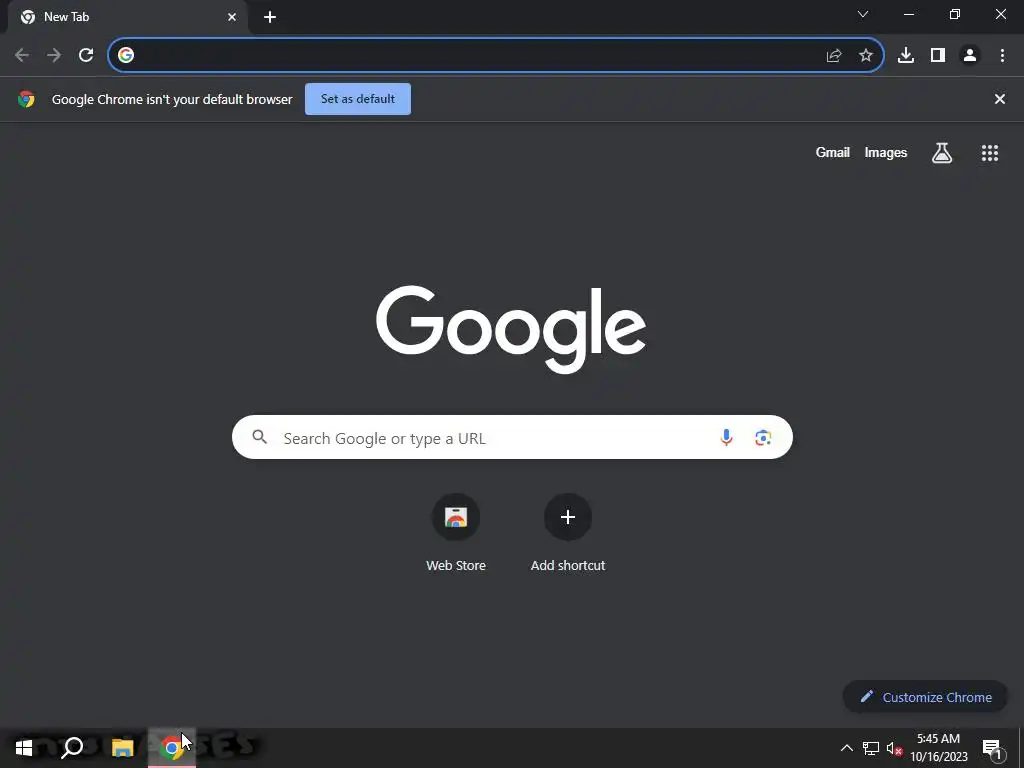Click Set as default button

[358, 99]
